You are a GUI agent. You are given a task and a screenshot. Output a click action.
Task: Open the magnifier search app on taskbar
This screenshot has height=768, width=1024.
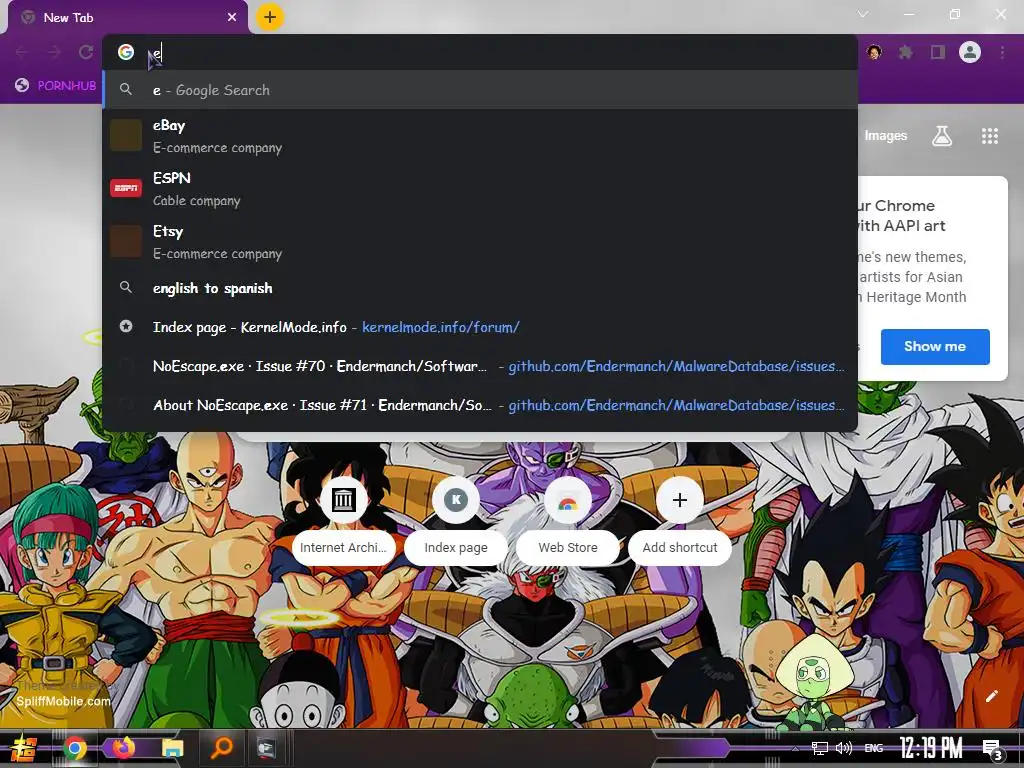(x=222, y=748)
